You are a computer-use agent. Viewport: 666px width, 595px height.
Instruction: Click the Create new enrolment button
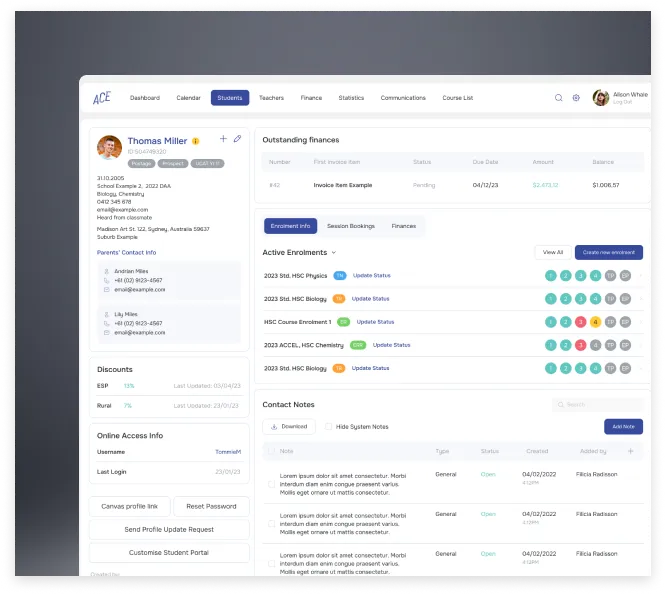[x=608, y=253]
